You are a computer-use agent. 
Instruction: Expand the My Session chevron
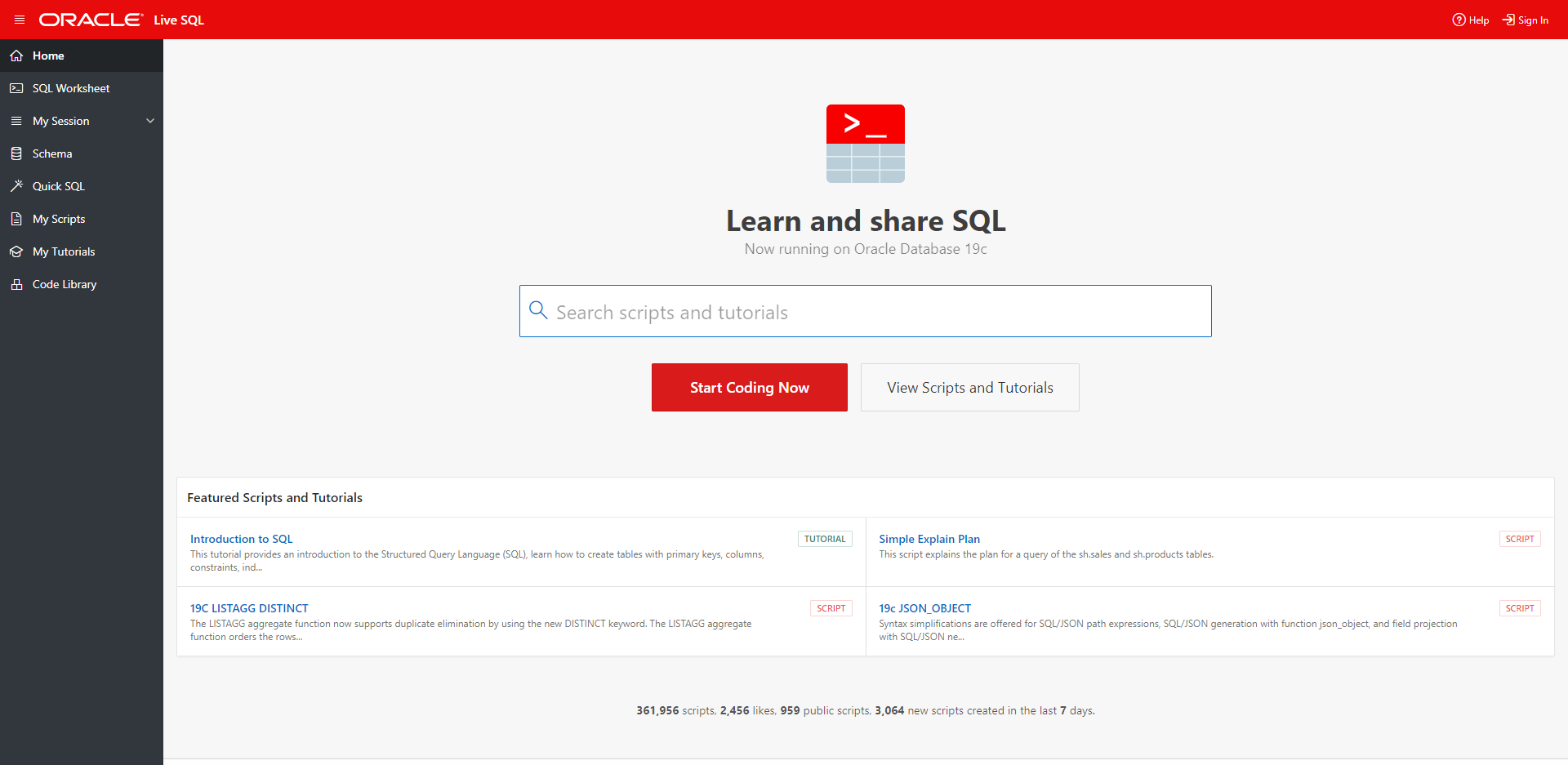coord(150,121)
